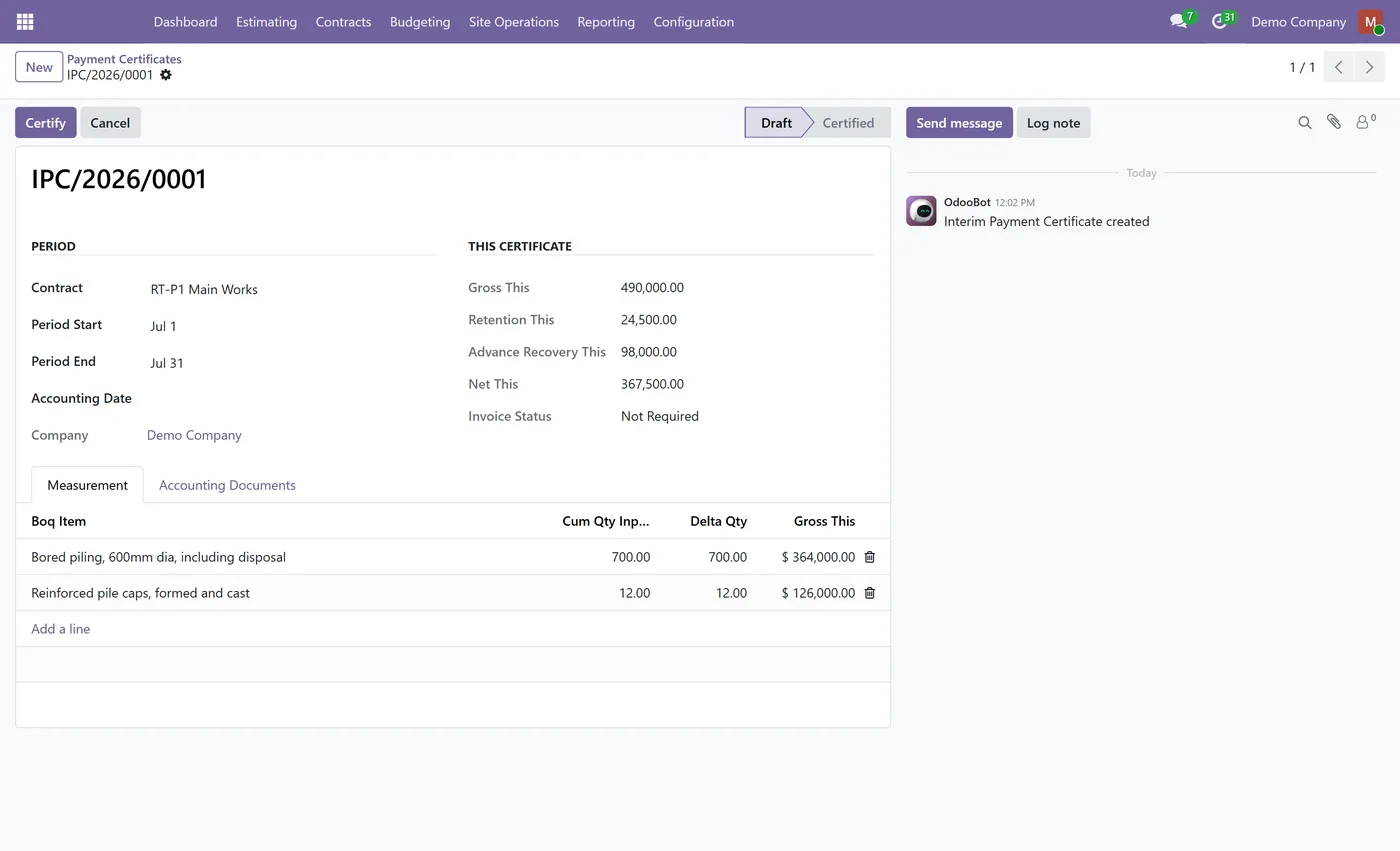Go to next record arrow
This screenshot has height=851, width=1400.
tap(1369, 67)
